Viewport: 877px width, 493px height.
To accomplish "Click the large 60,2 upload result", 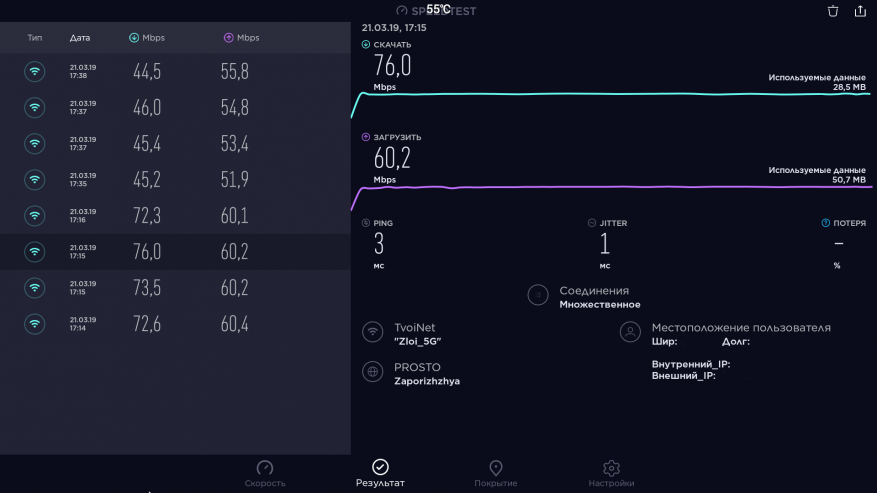I will point(392,158).
